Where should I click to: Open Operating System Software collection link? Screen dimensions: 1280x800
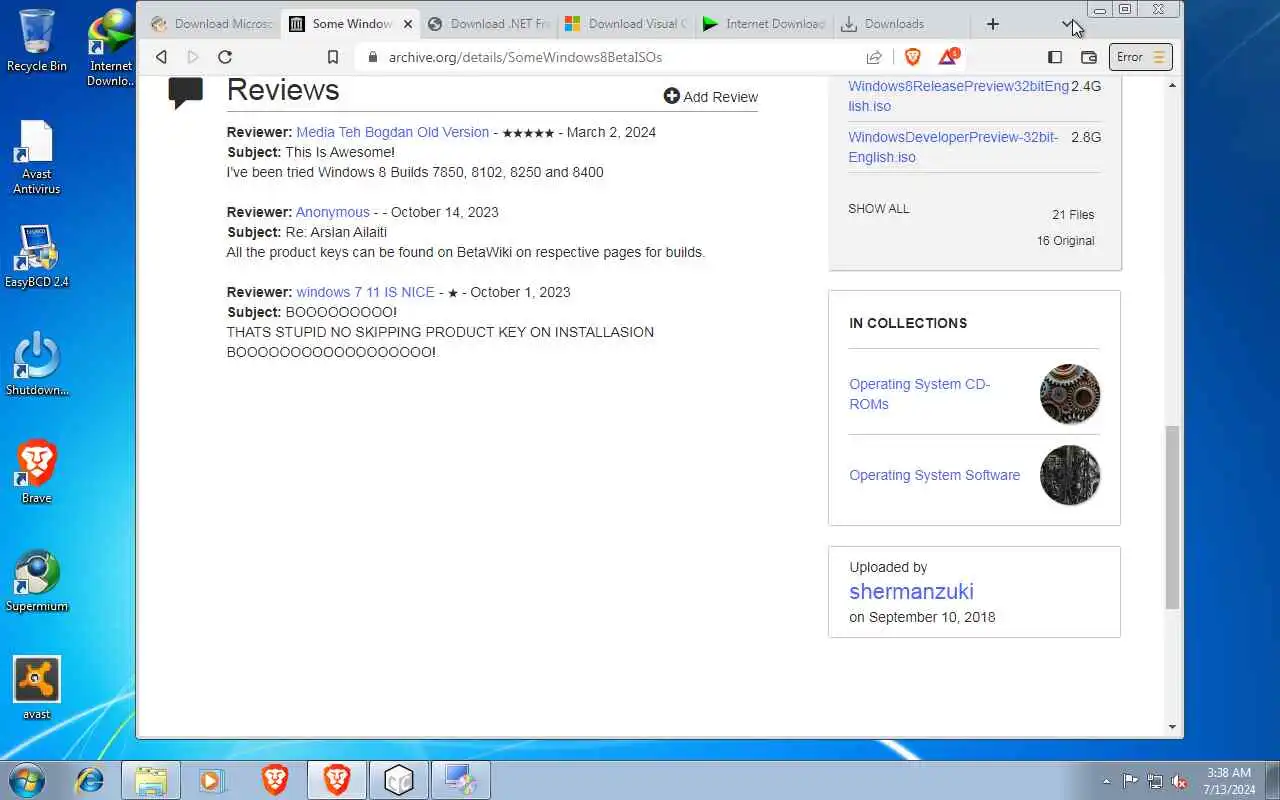pyautogui.click(x=934, y=475)
